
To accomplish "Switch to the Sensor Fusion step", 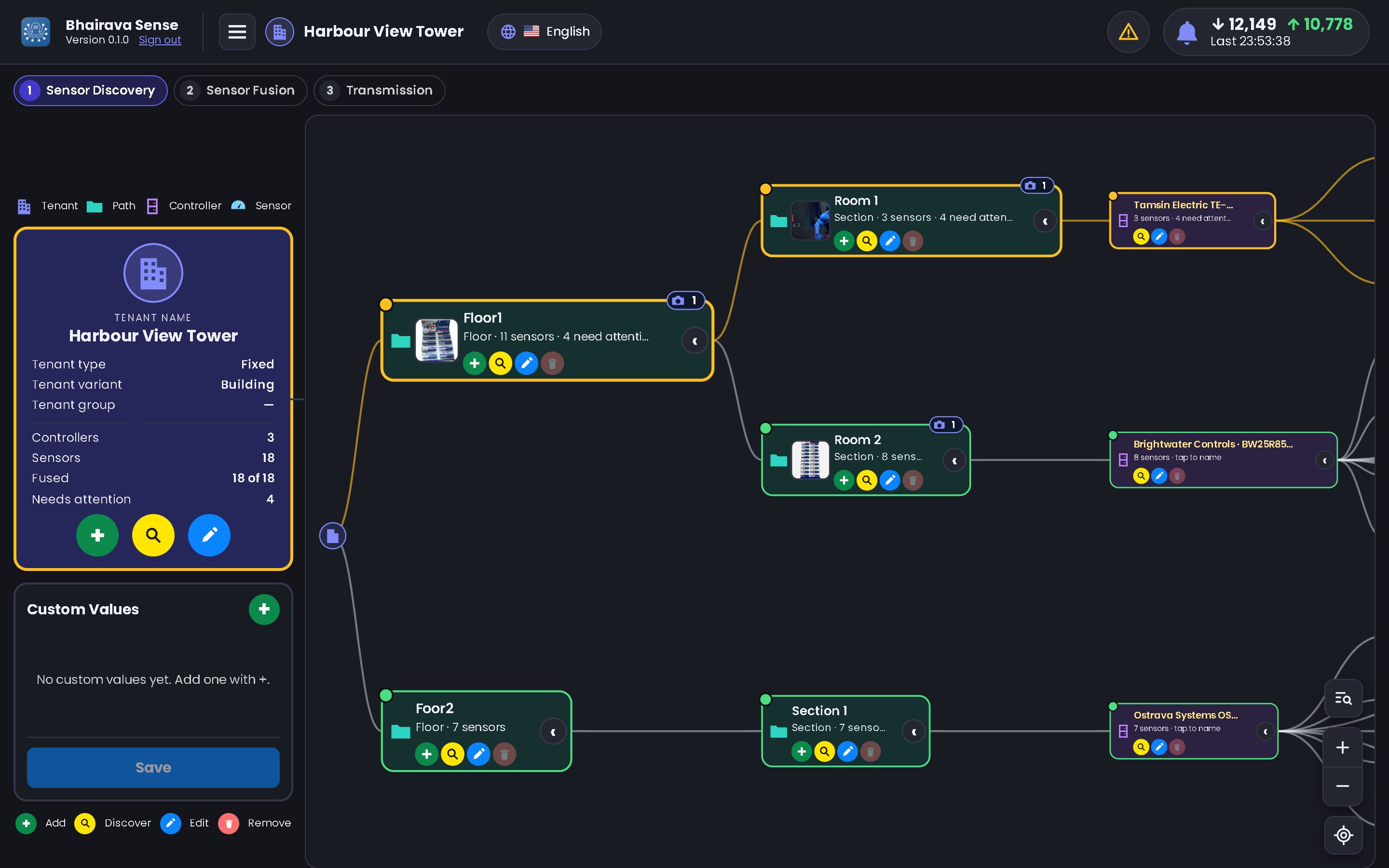I will [241, 91].
